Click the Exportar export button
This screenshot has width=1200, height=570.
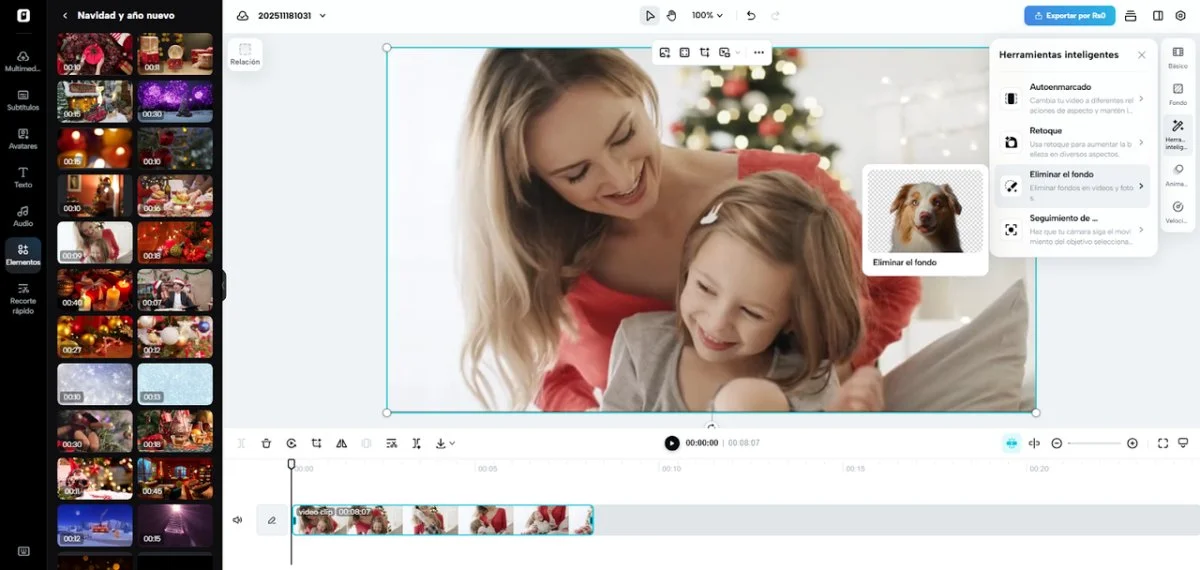(x=1069, y=16)
